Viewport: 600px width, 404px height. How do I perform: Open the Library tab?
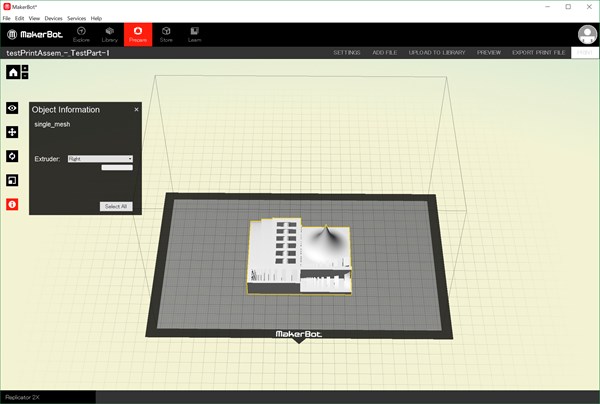pos(109,34)
